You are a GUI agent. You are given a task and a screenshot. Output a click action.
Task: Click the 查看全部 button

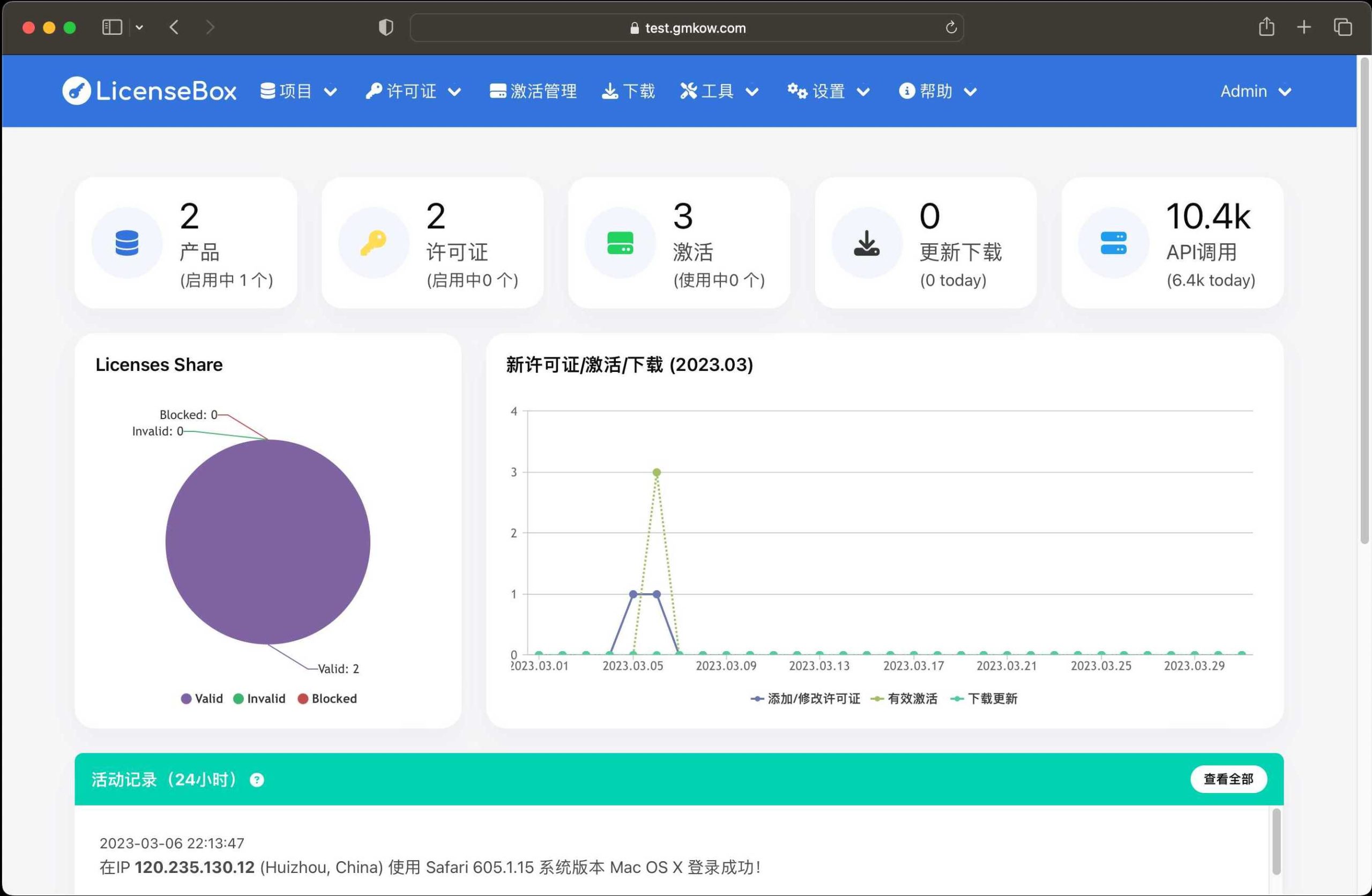[1228, 779]
